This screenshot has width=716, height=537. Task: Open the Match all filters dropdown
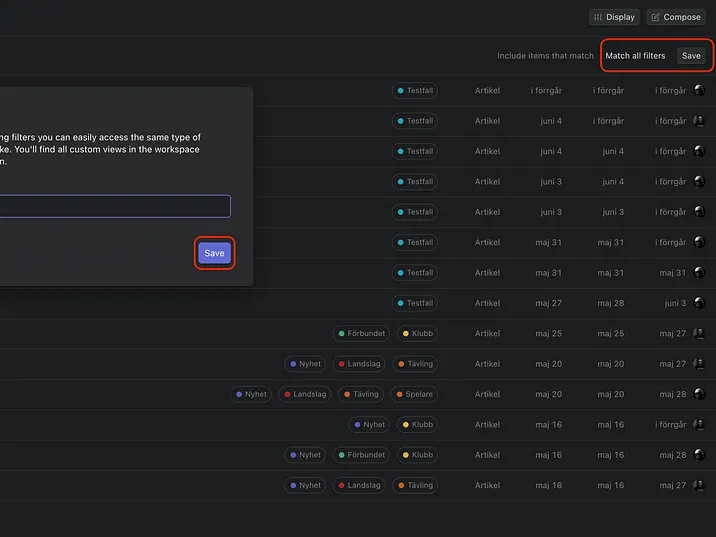[635, 56]
